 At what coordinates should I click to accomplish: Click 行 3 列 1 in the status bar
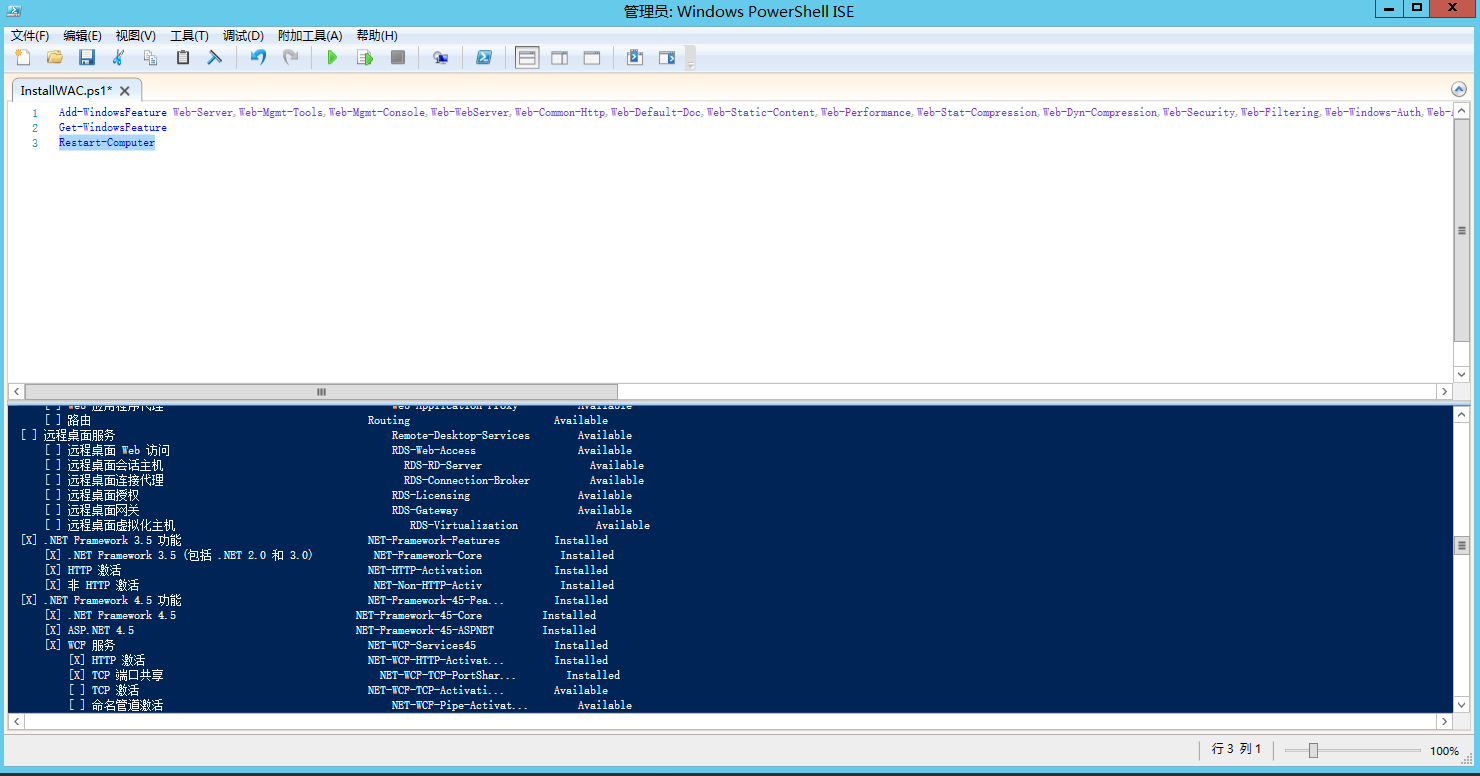tap(1237, 750)
